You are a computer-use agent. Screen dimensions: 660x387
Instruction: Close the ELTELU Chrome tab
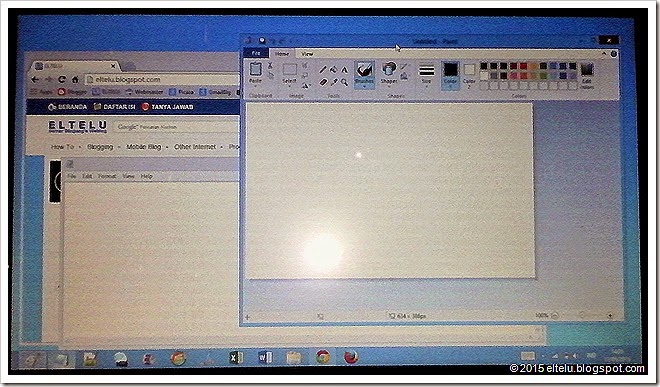coord(113,66)
